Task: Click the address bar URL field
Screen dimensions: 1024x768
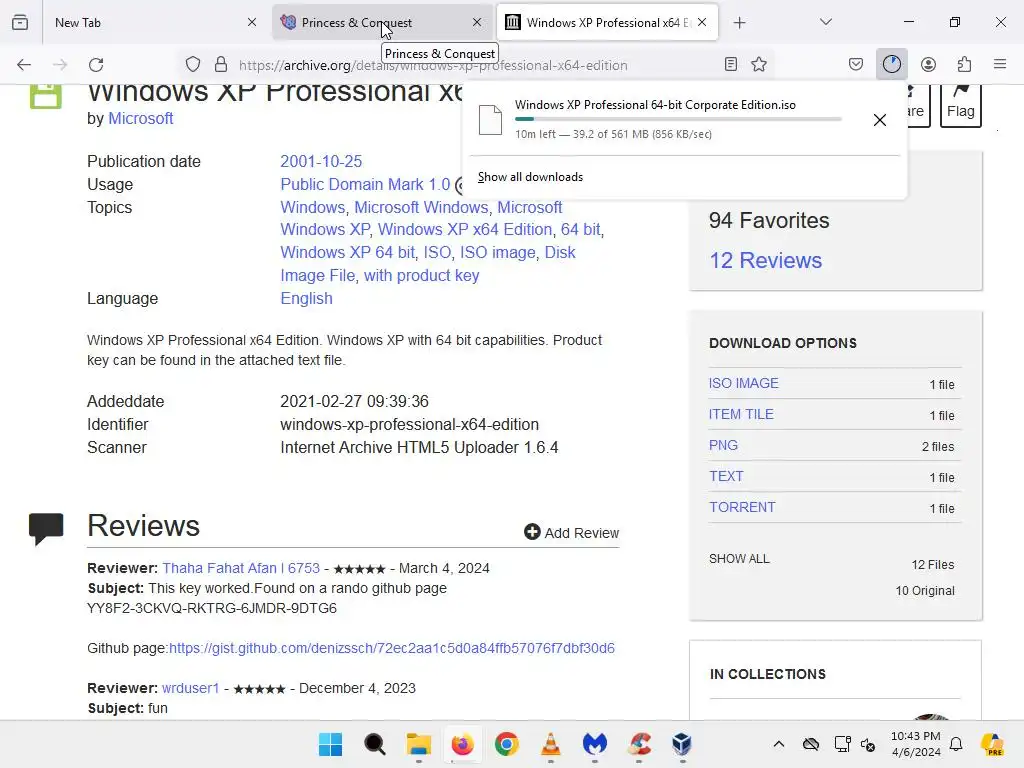Action: pos(477,65)
